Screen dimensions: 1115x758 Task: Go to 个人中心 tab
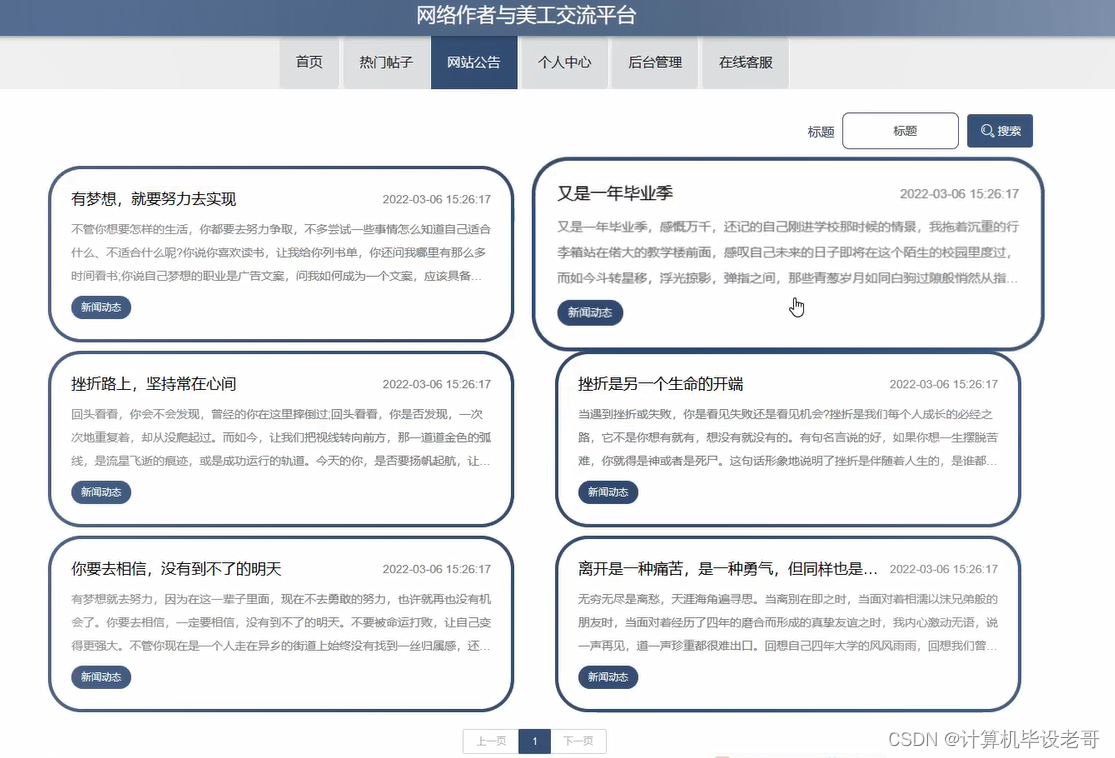[565, 63]
